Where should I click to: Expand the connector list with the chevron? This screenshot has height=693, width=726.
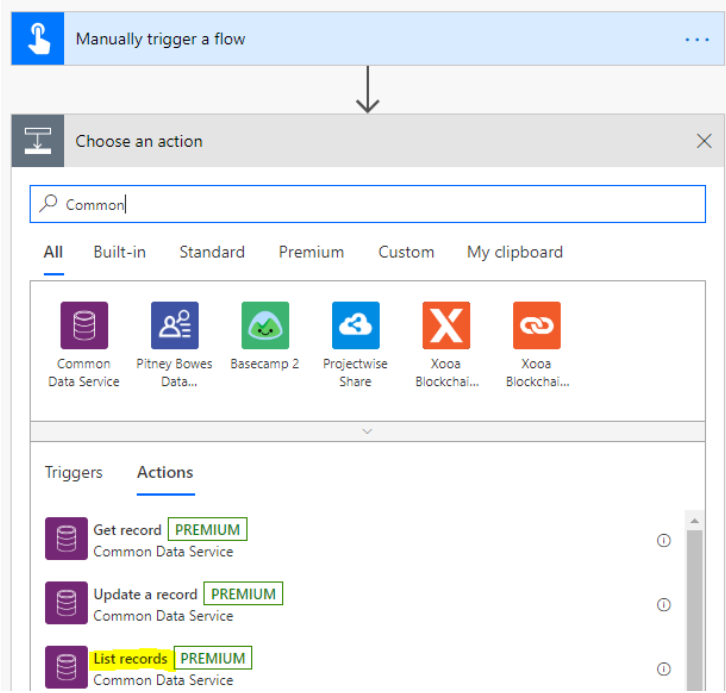pyautogui.click(x=367, y=431)
